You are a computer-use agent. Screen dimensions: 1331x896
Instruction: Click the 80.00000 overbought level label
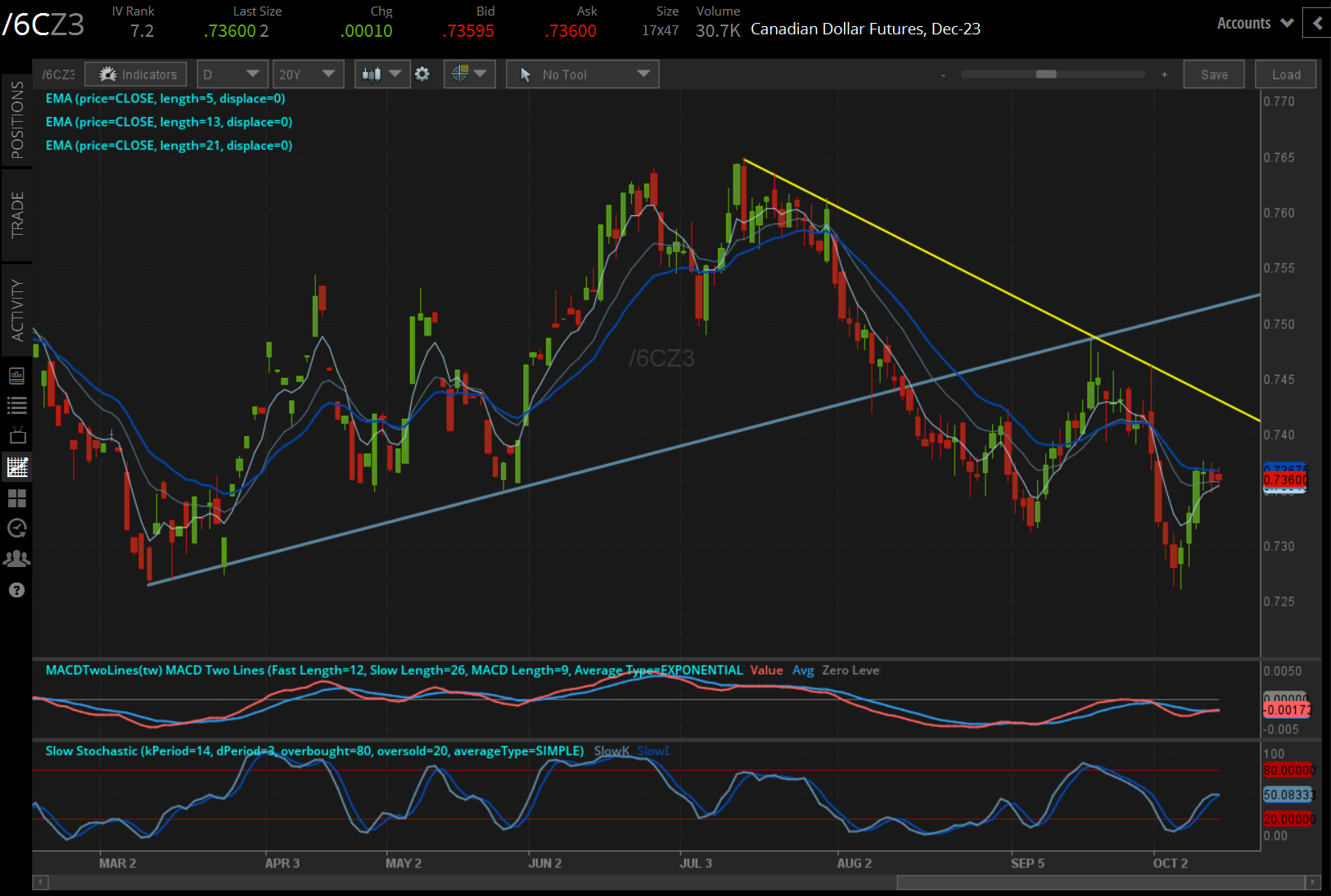[x=1288, y=770]
